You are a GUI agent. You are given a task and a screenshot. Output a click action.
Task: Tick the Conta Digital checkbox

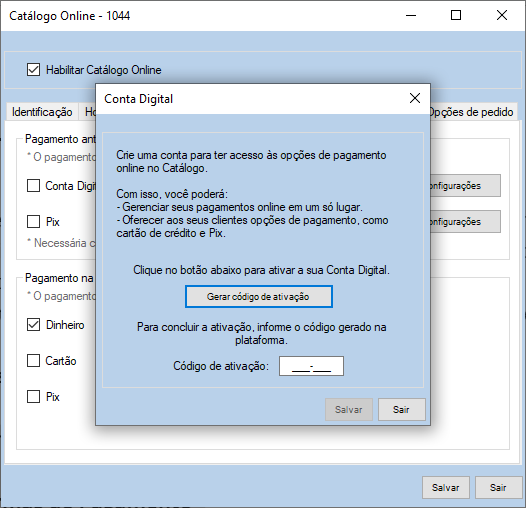(33, 186)
